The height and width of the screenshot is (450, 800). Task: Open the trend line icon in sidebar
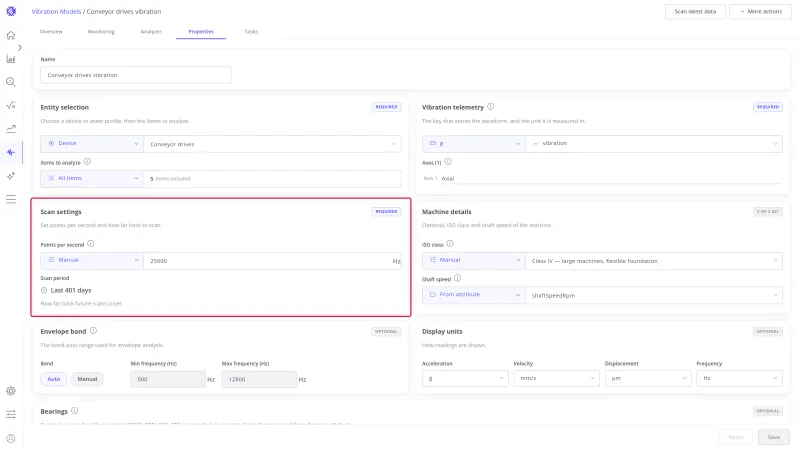pos(11,129)
